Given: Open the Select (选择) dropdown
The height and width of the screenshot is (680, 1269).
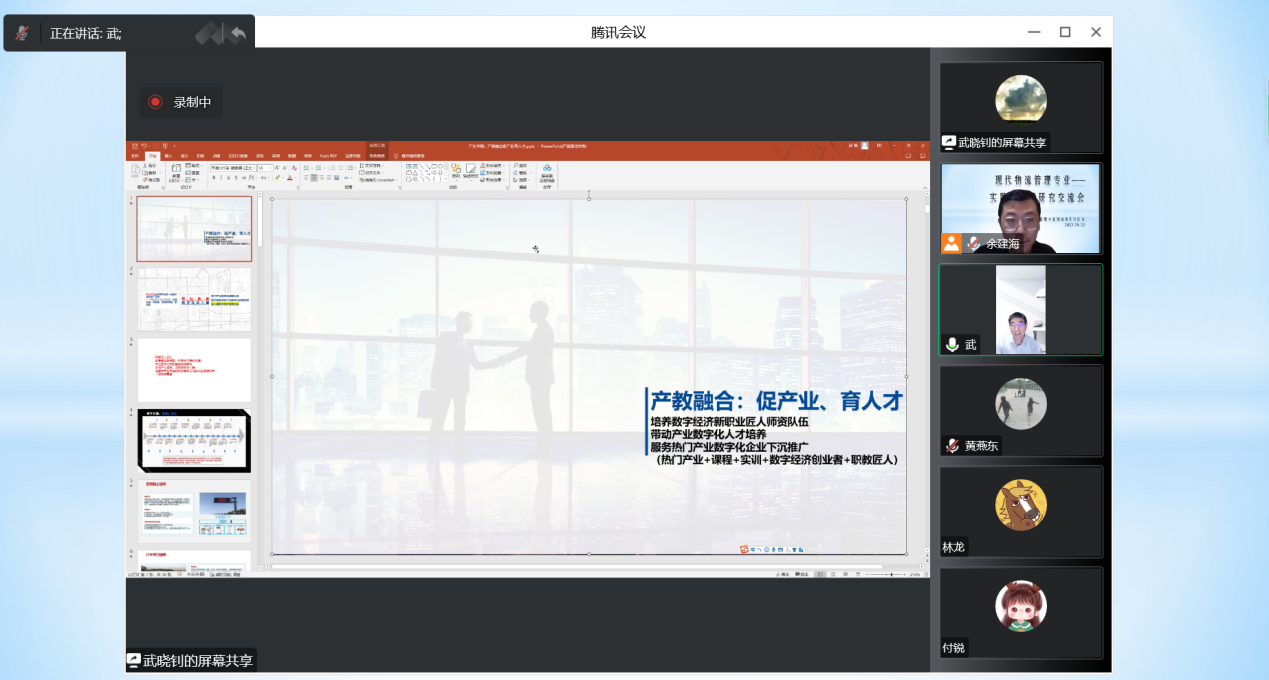Looking at the screenshot, I should point(522,180).
